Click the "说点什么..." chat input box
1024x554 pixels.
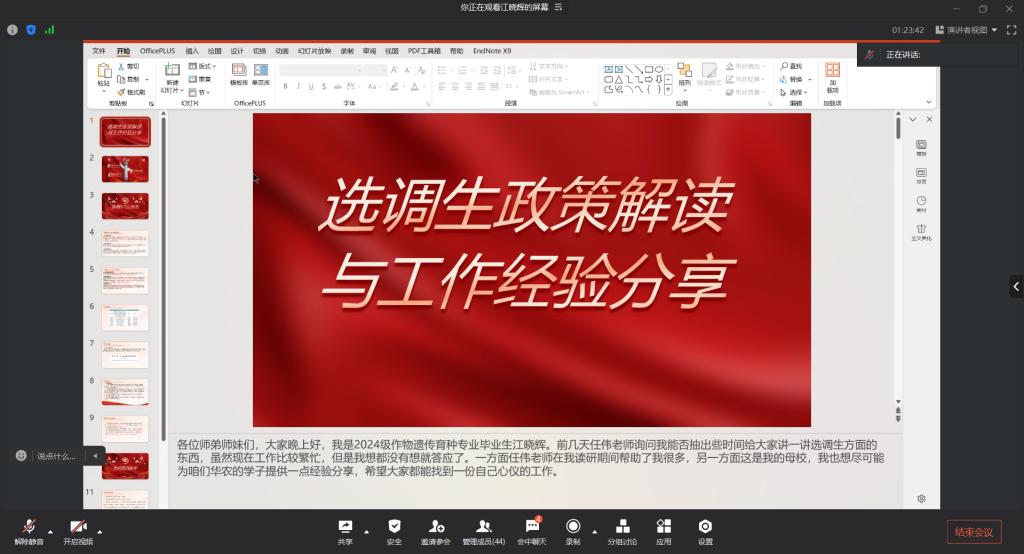pyautogui.click(x=57, y=456)
